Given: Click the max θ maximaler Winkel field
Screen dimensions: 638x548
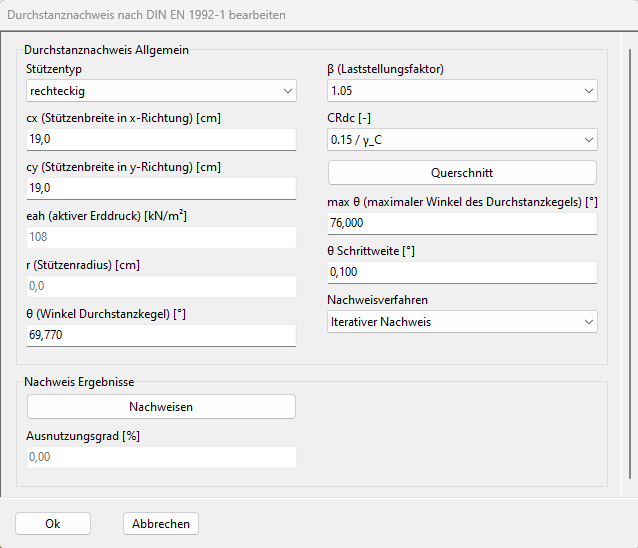Looking at the screenshot, I should pyautogui.click(x=461, y=223).
